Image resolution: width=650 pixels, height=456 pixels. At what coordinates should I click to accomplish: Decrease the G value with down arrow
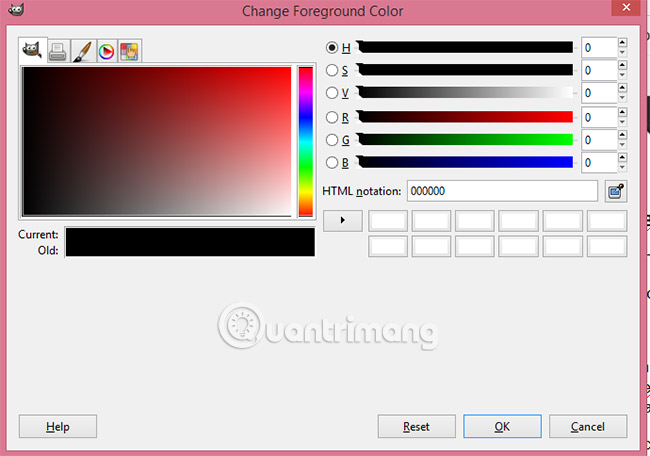(x=622, y=145)
